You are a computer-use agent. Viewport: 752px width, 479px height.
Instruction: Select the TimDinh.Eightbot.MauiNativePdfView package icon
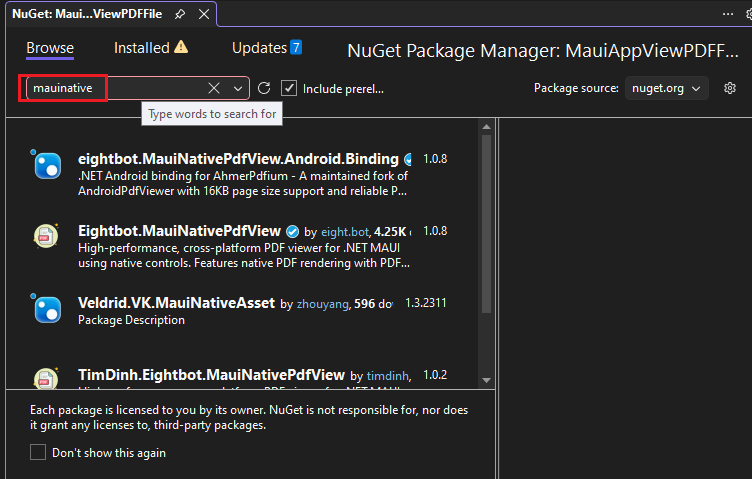[x=46, y=378]
